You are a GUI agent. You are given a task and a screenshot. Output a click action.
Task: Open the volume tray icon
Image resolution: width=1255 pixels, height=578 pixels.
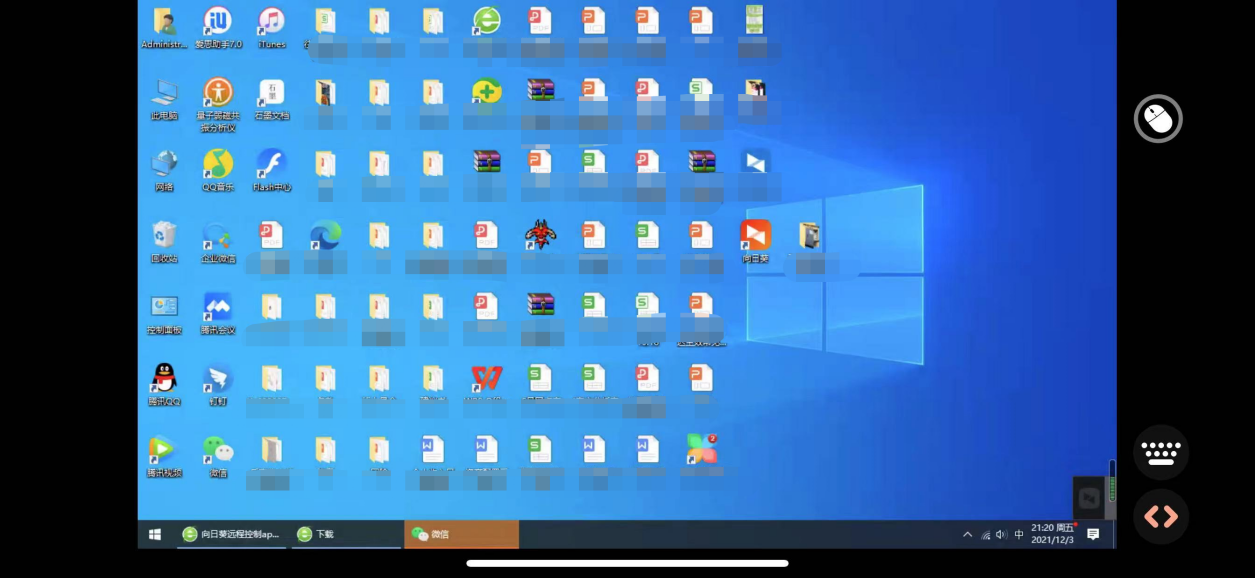[x=1001, y=535]
